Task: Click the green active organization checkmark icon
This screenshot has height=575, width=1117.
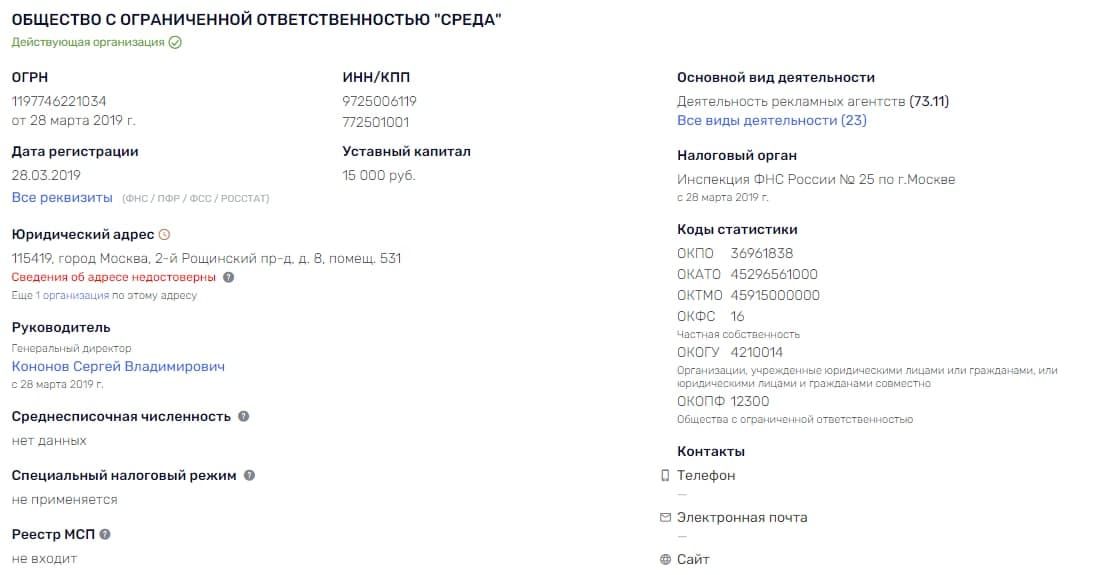Action: (x=175, y=43)
